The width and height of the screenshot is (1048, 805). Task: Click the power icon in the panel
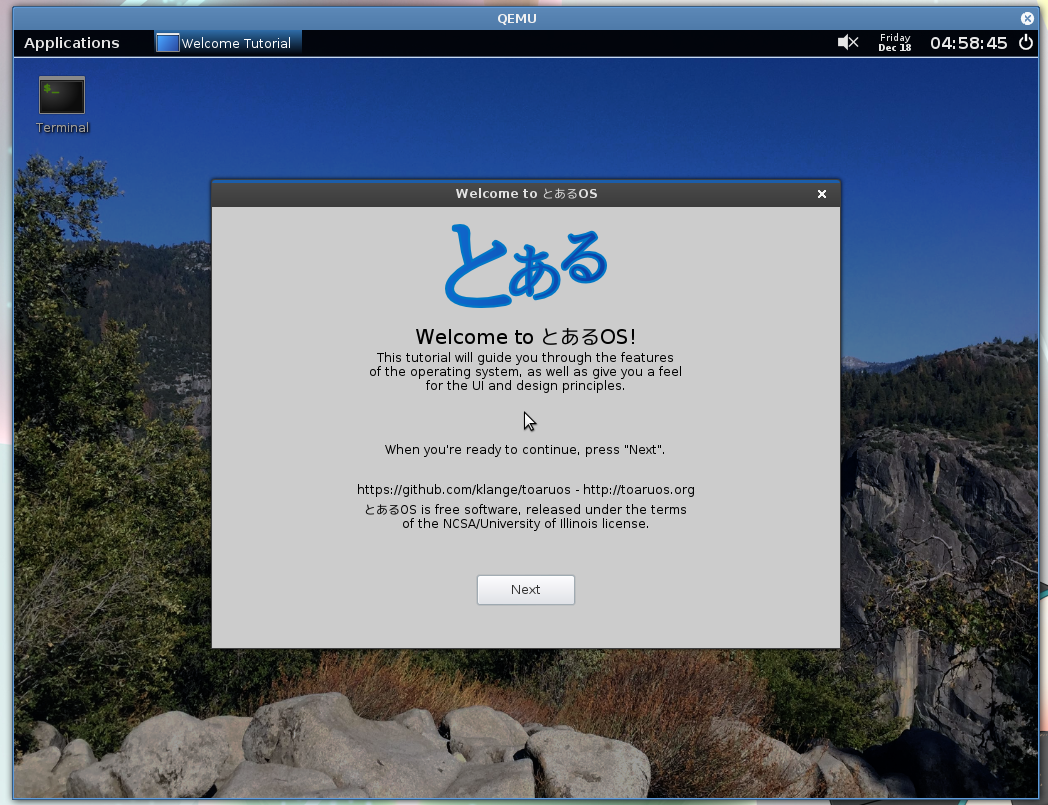pyautogui.click(x=1026, y=43)
